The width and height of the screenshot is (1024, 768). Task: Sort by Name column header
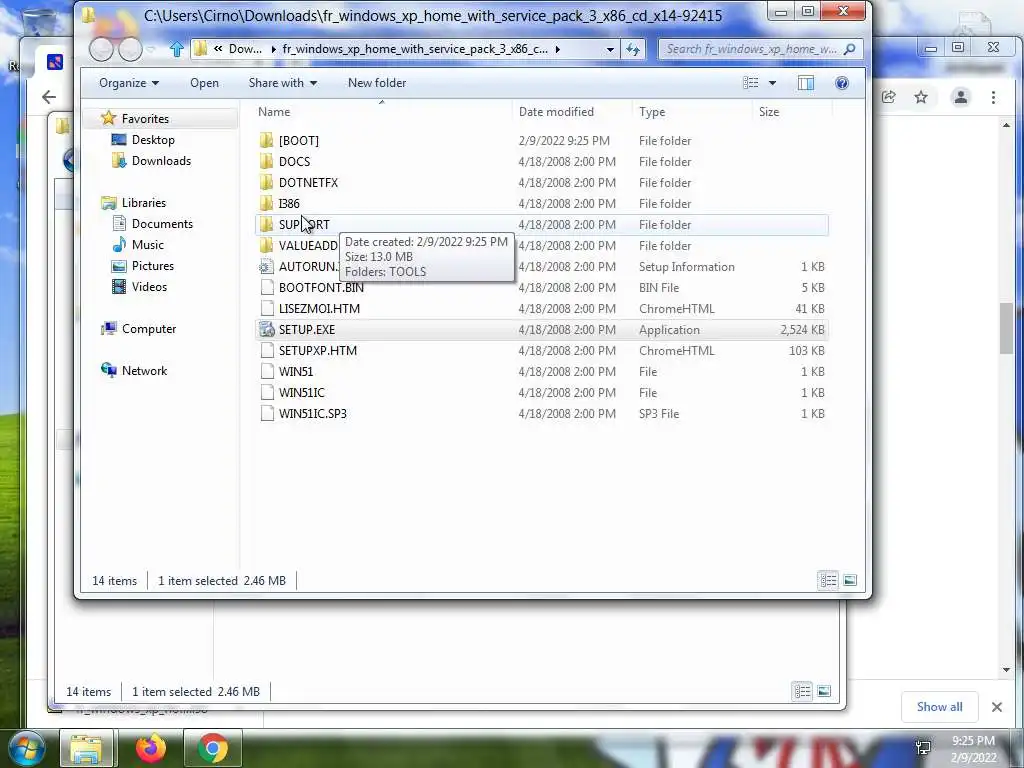click(382, 112)
